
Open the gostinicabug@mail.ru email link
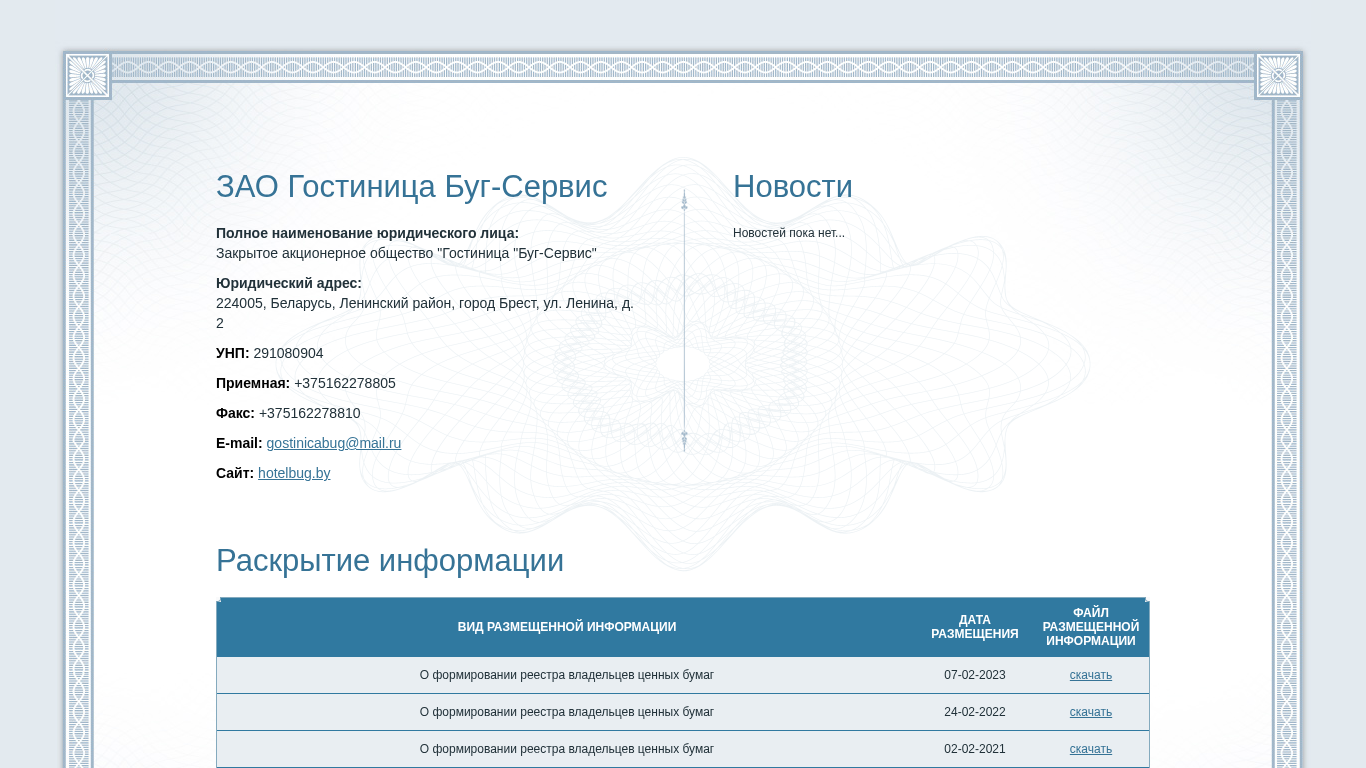pos(333,443)
